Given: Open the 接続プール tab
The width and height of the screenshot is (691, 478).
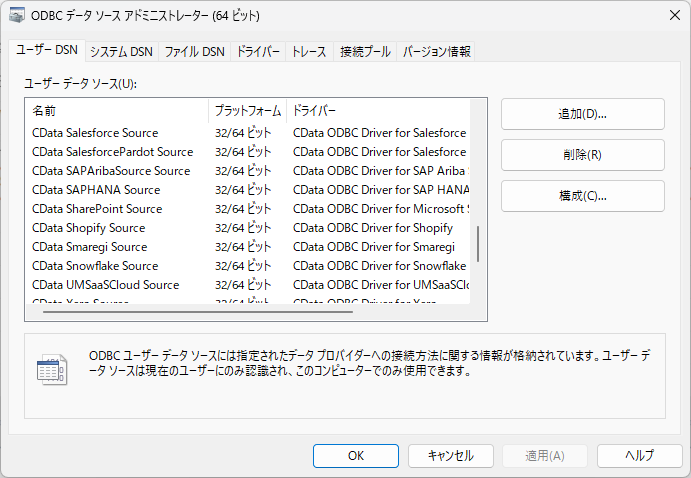Looking at the screenshot, I should 365,52.
